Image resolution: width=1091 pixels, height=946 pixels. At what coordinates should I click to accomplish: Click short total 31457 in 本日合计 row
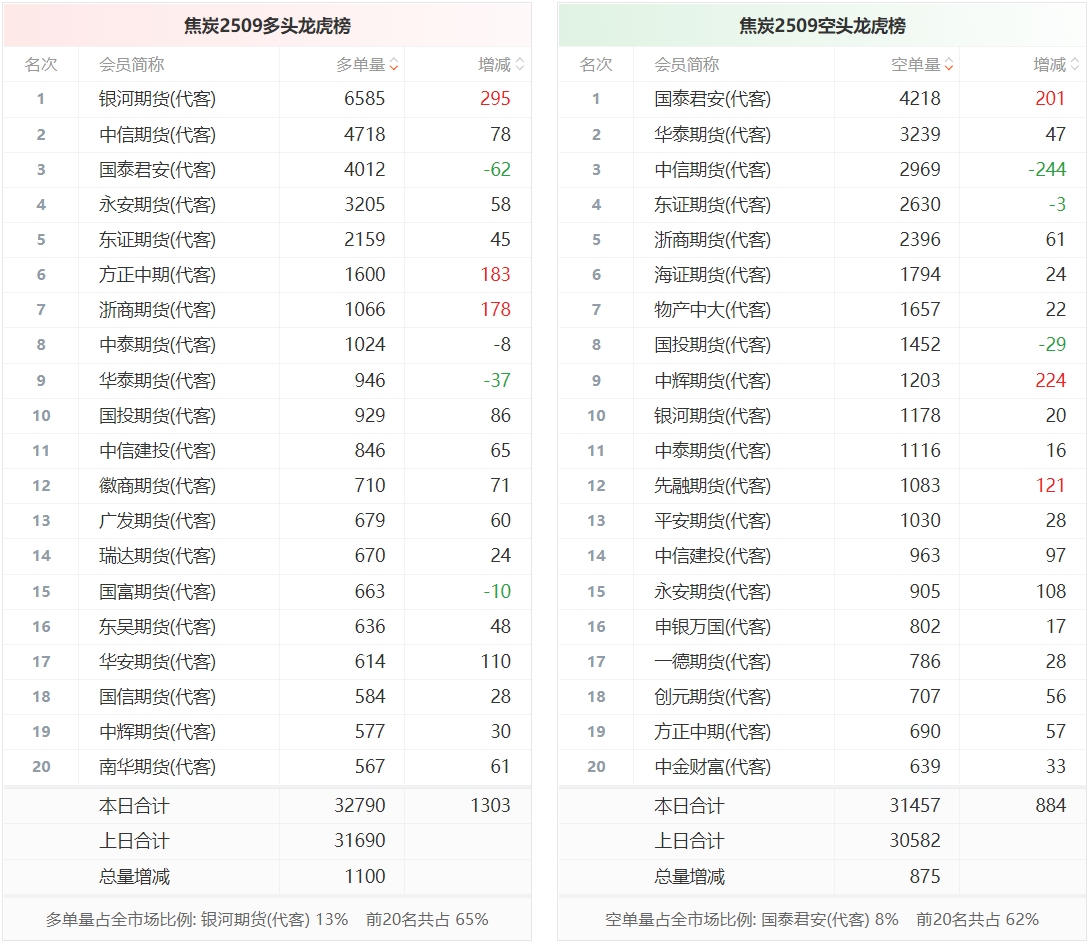915,805
